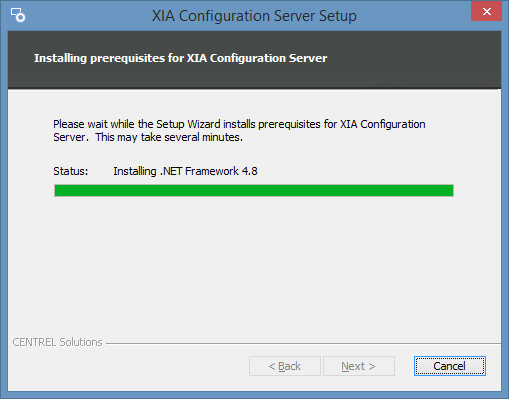
Task: Click the greyed-out Back button
Action: 285,366
